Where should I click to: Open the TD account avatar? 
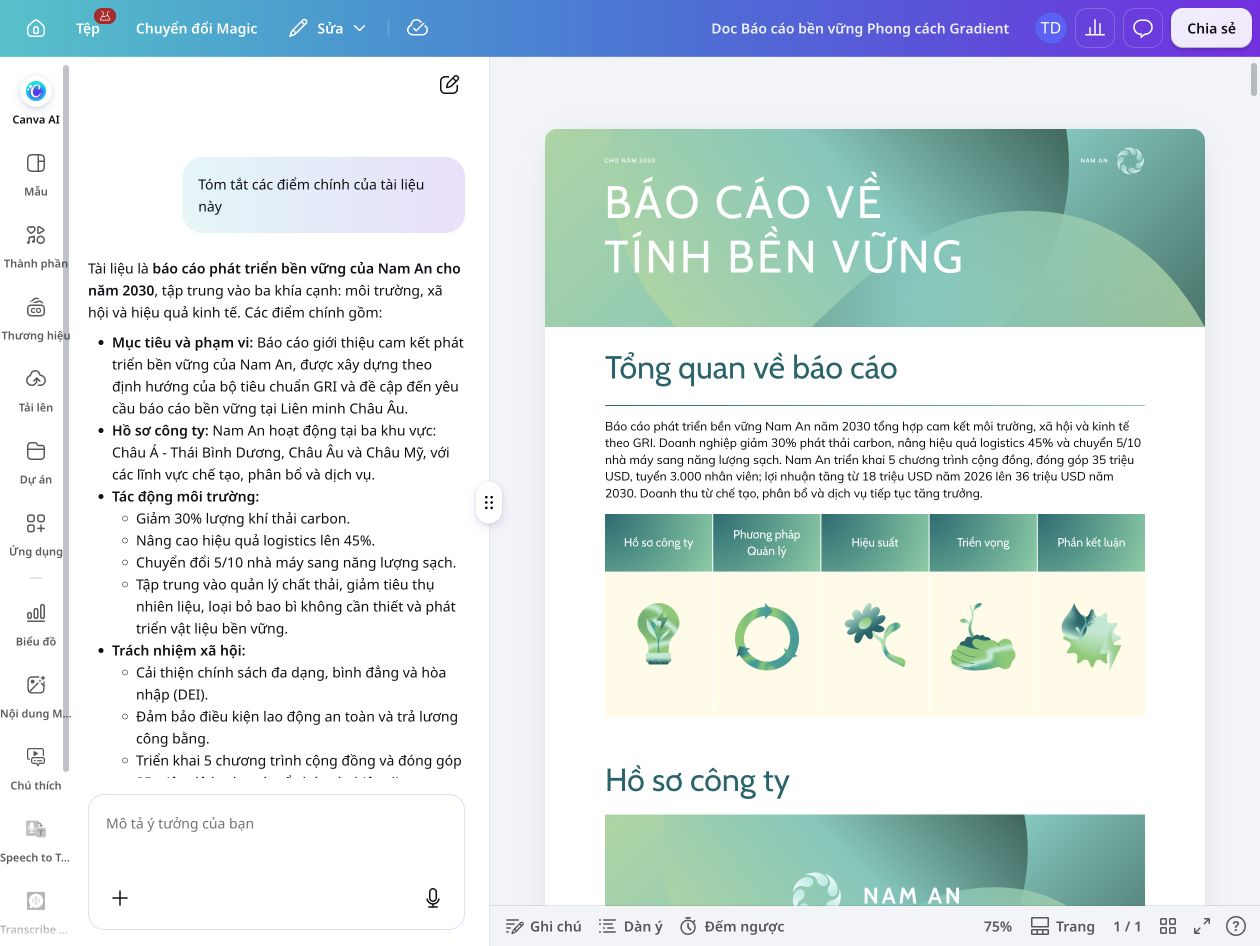1050,28
